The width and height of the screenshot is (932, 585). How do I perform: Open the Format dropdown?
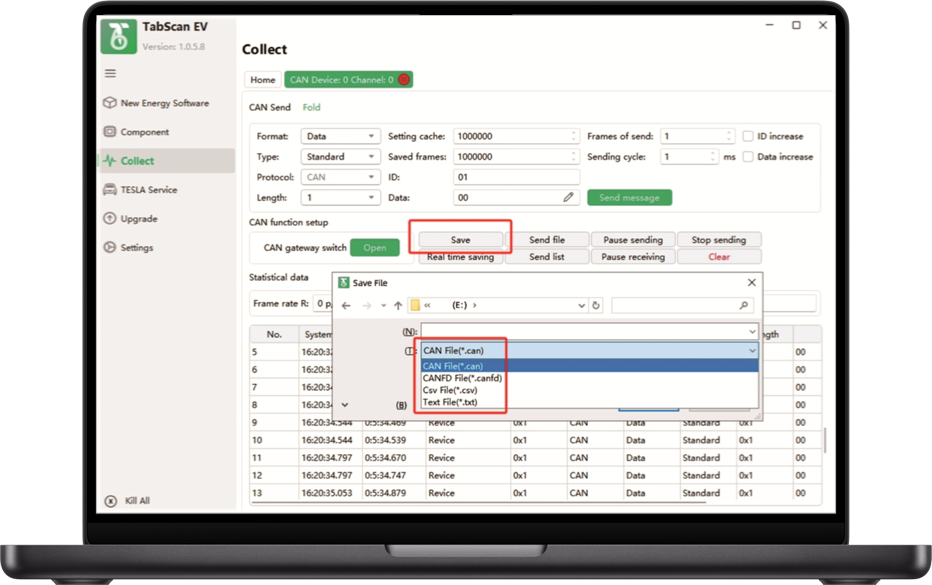341,136
